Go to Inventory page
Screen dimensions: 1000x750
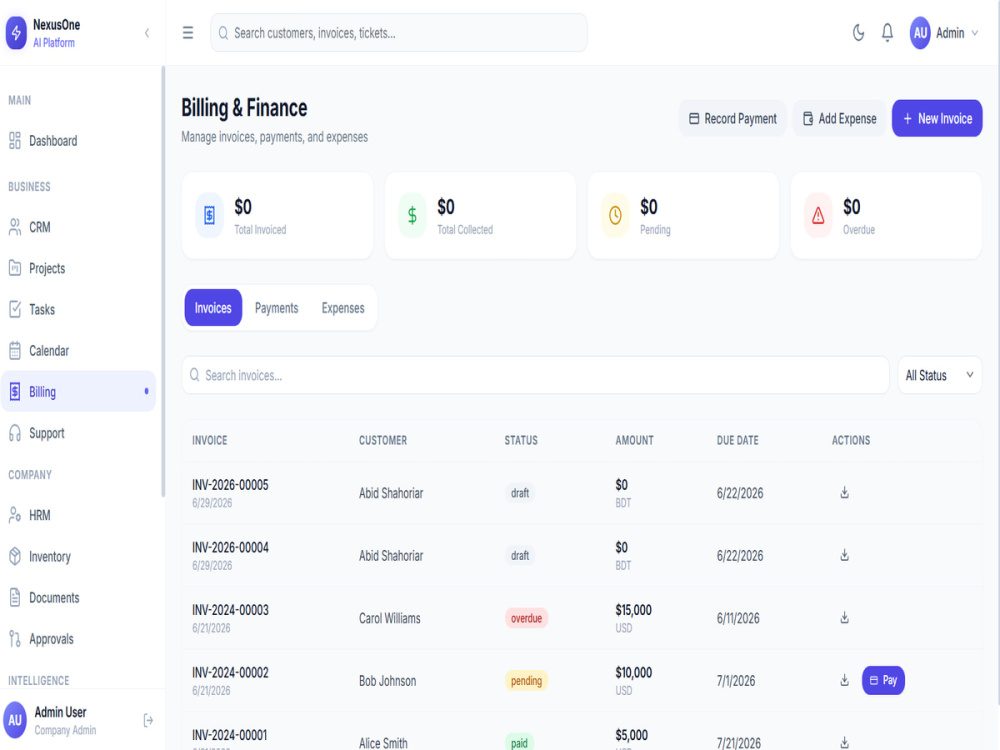78,557
